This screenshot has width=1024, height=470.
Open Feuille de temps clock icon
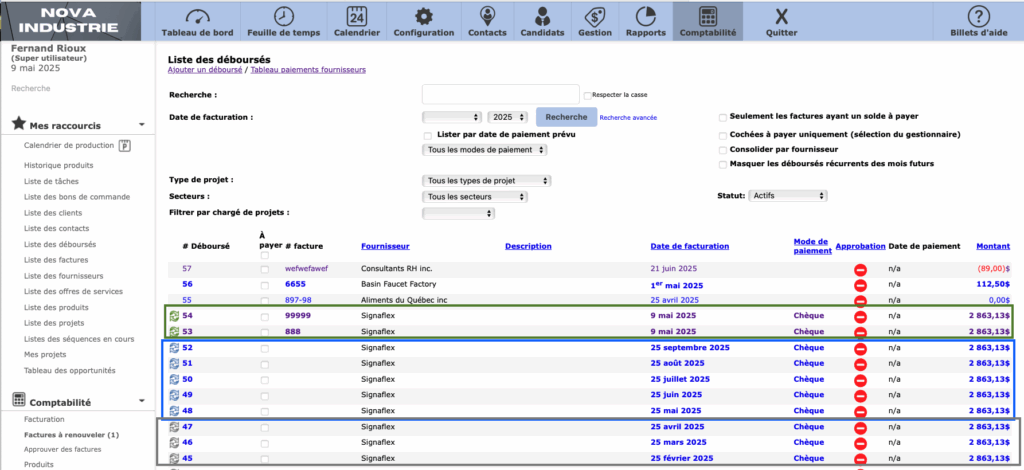click(x=285, y=16)
